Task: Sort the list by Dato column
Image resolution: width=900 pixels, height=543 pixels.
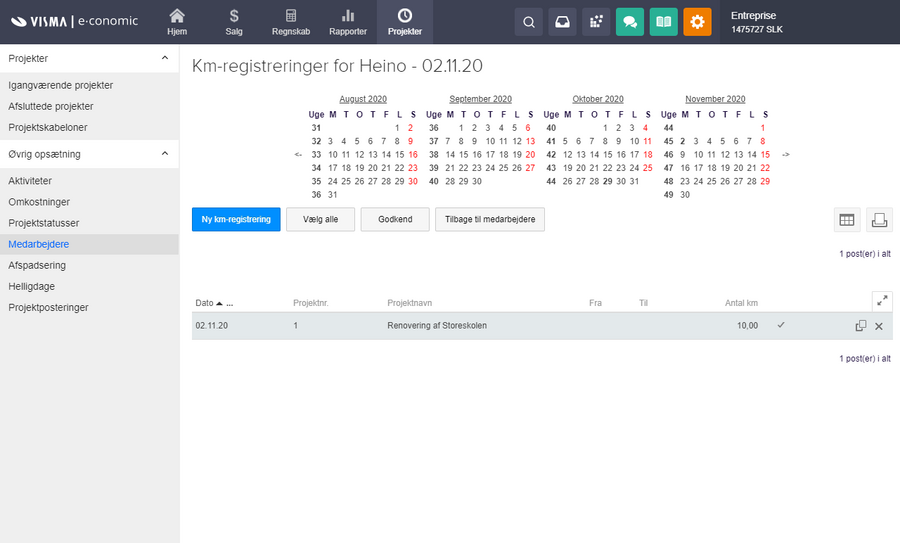Action: pyautogui.click(x=204, y=302)
